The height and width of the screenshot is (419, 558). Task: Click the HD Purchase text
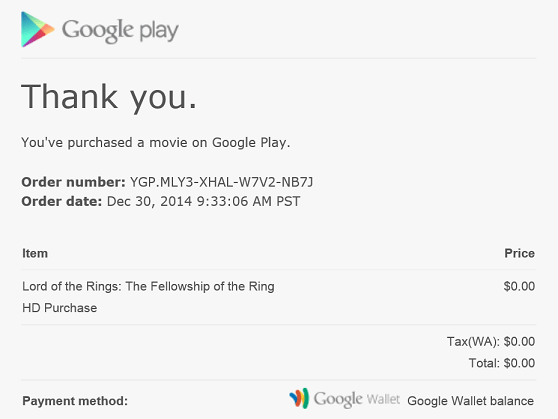pos(59,308)
